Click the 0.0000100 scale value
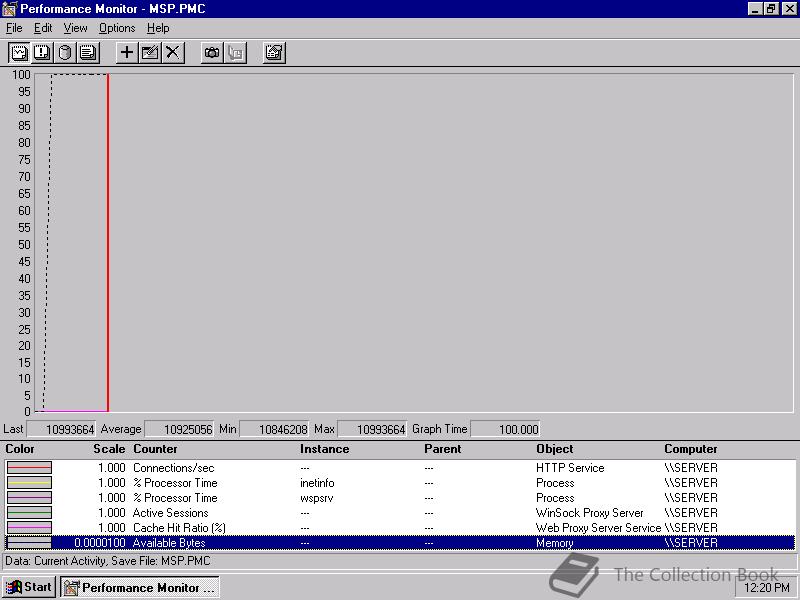Screen dimensions: 800x600 click(x=99, y=543)
